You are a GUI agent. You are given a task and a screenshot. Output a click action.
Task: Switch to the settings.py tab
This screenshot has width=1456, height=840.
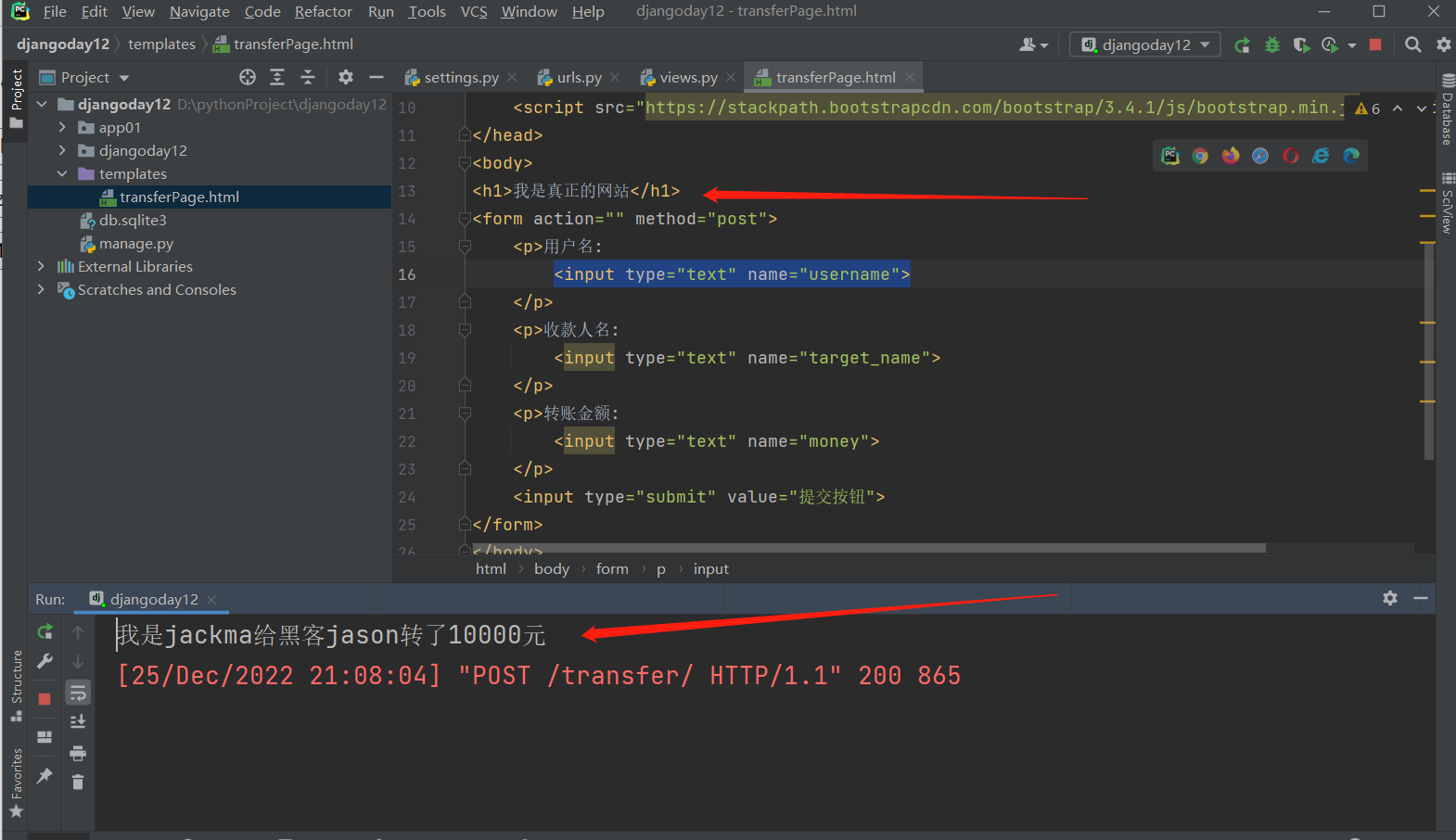click(461, 78)
